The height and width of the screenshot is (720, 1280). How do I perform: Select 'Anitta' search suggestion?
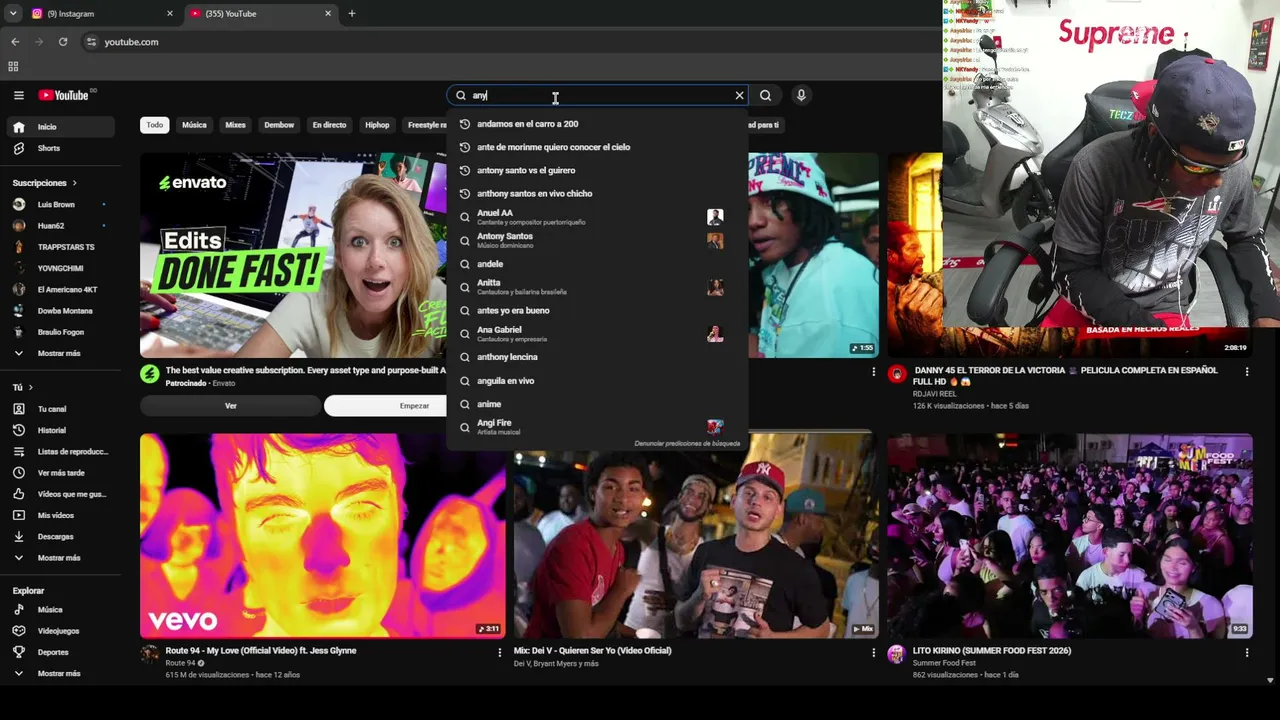(597, 287)
